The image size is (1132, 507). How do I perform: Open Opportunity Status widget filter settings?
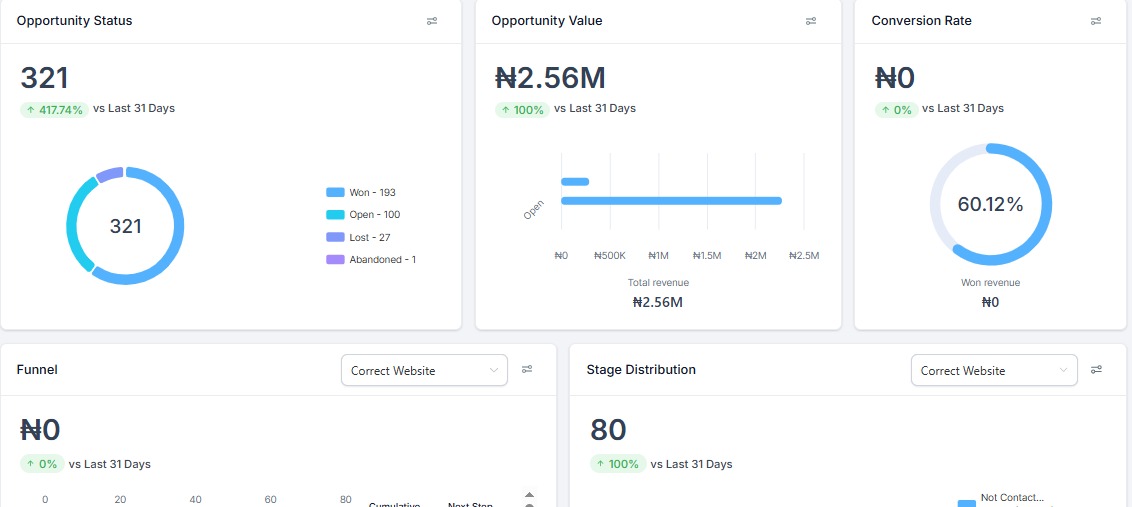coord(432,21)
